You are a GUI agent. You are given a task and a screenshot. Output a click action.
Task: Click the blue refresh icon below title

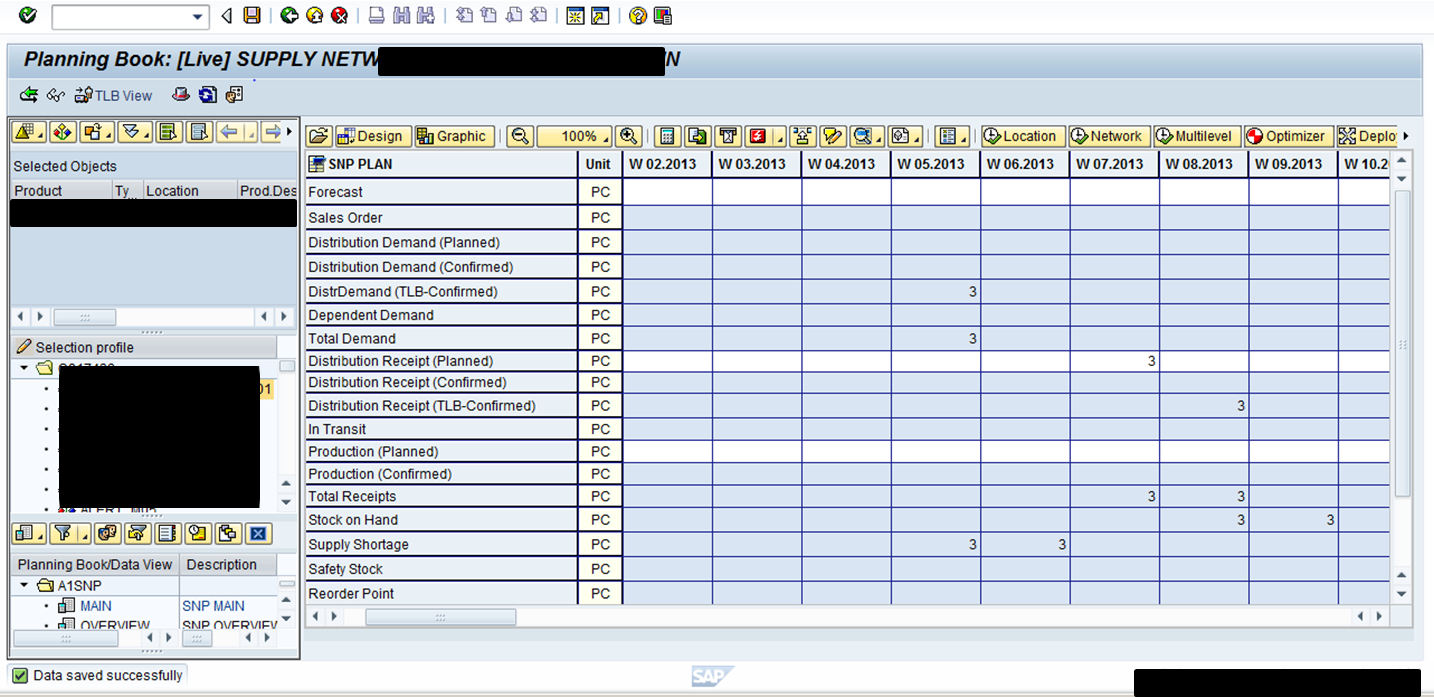click(x=208, y=95)
